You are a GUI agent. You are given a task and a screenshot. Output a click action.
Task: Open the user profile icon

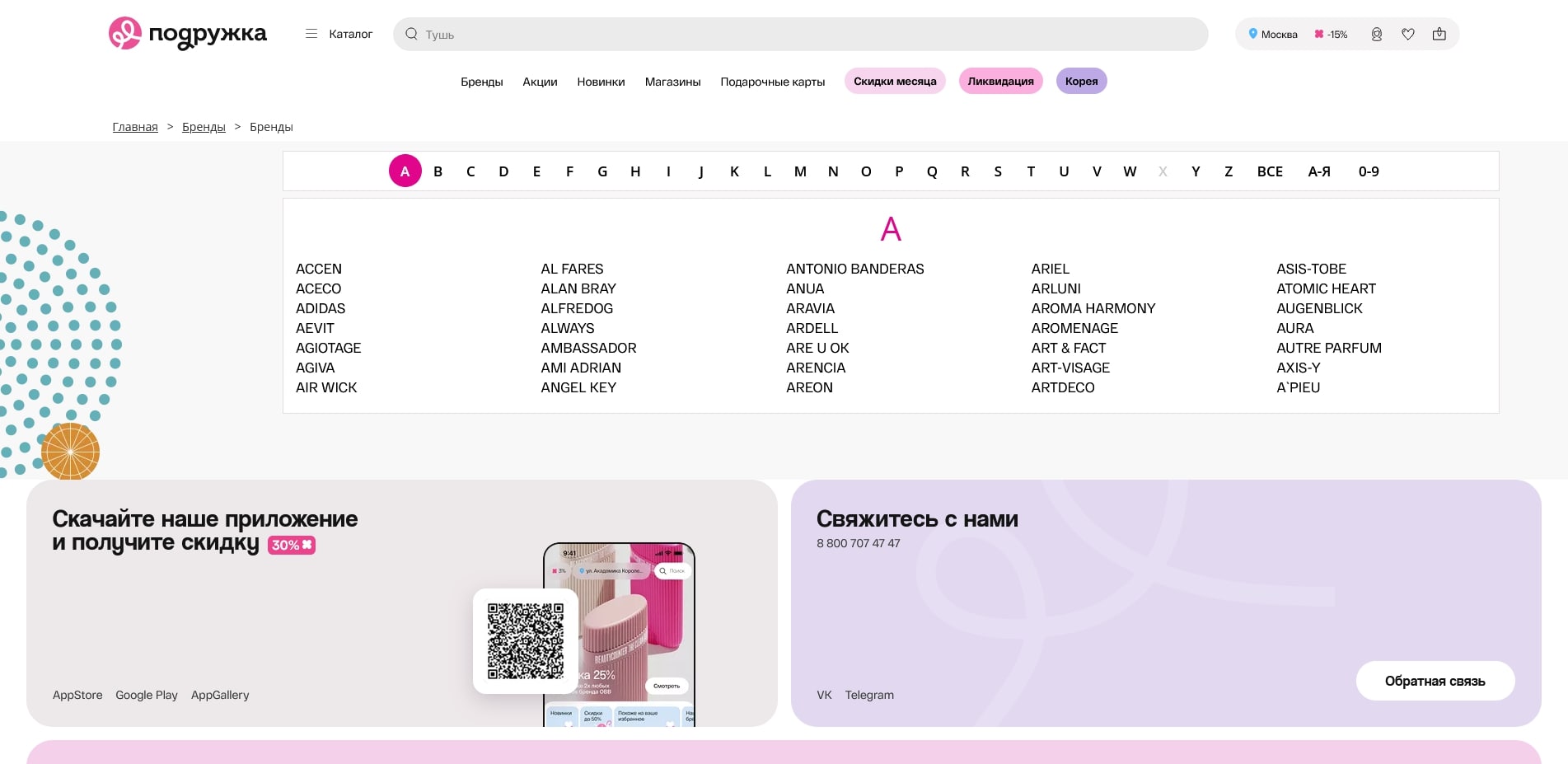click(x=1376, y=35)
